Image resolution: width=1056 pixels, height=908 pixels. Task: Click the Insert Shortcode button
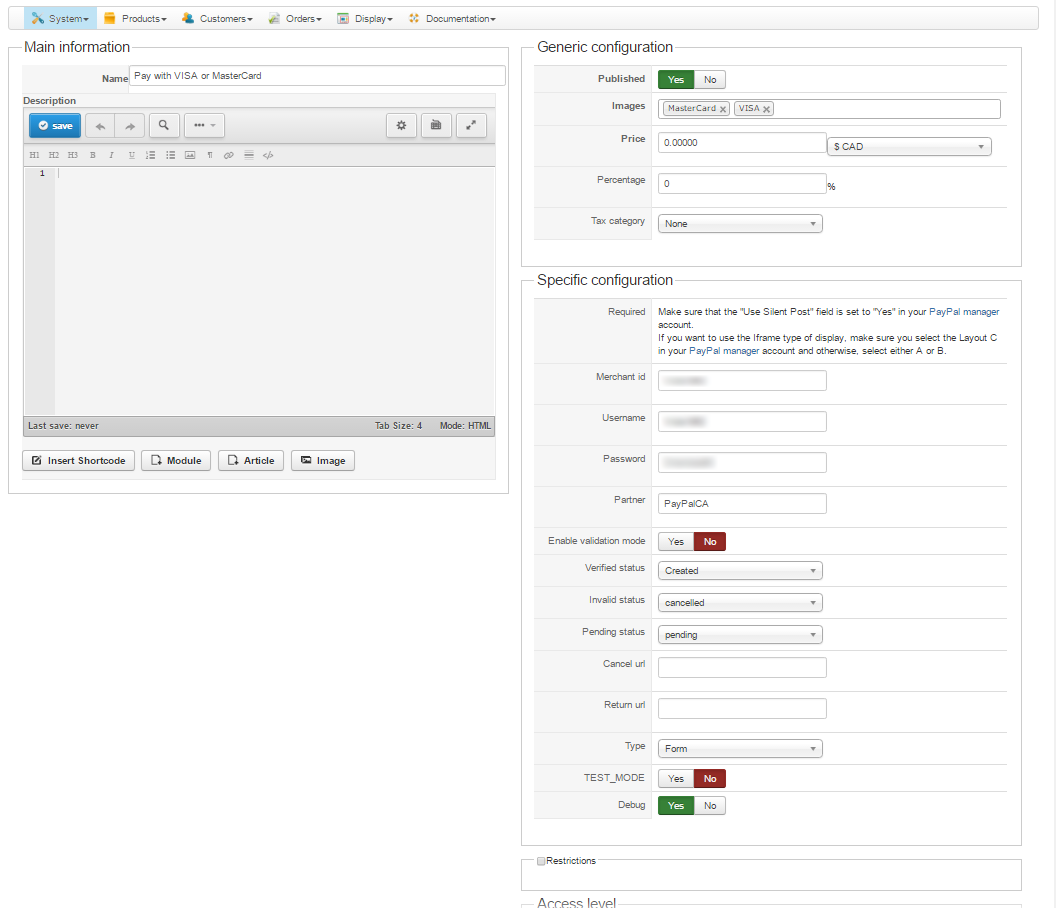pos(78,460)
